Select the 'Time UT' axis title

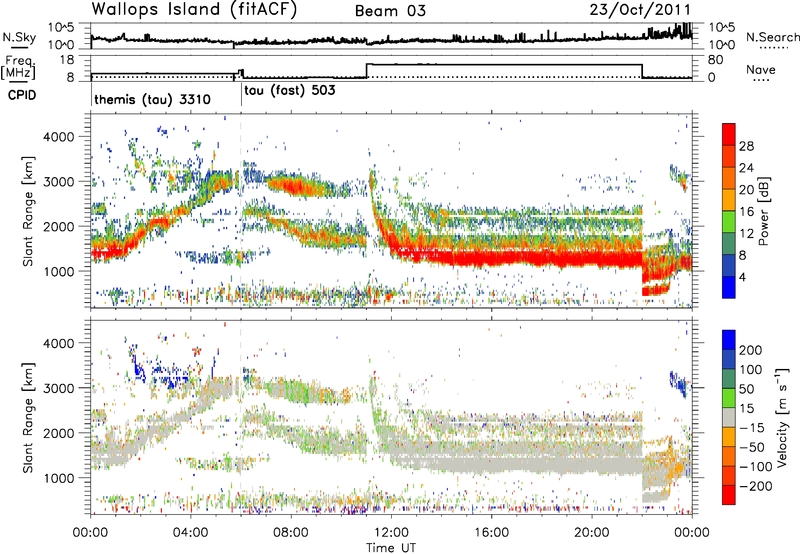coord(391,547)
